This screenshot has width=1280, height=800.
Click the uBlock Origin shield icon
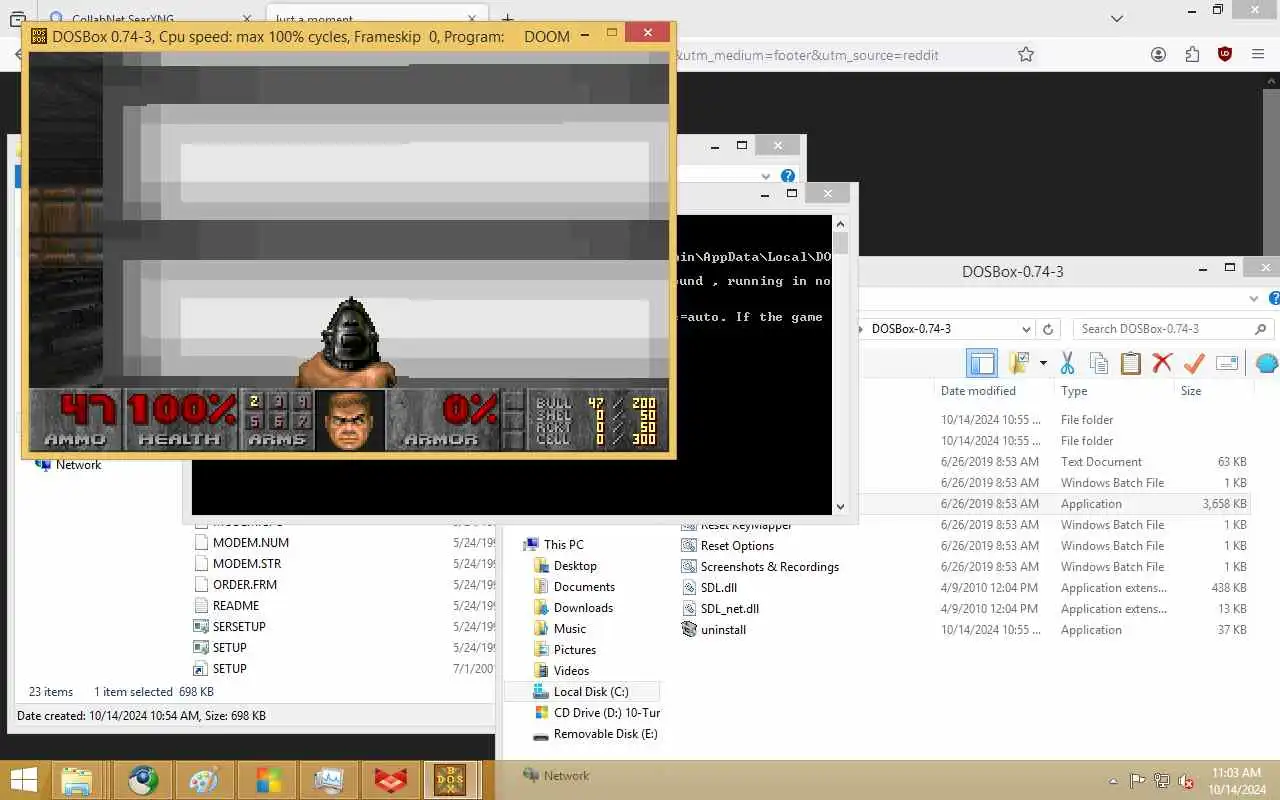click(x=1225, y=55)
